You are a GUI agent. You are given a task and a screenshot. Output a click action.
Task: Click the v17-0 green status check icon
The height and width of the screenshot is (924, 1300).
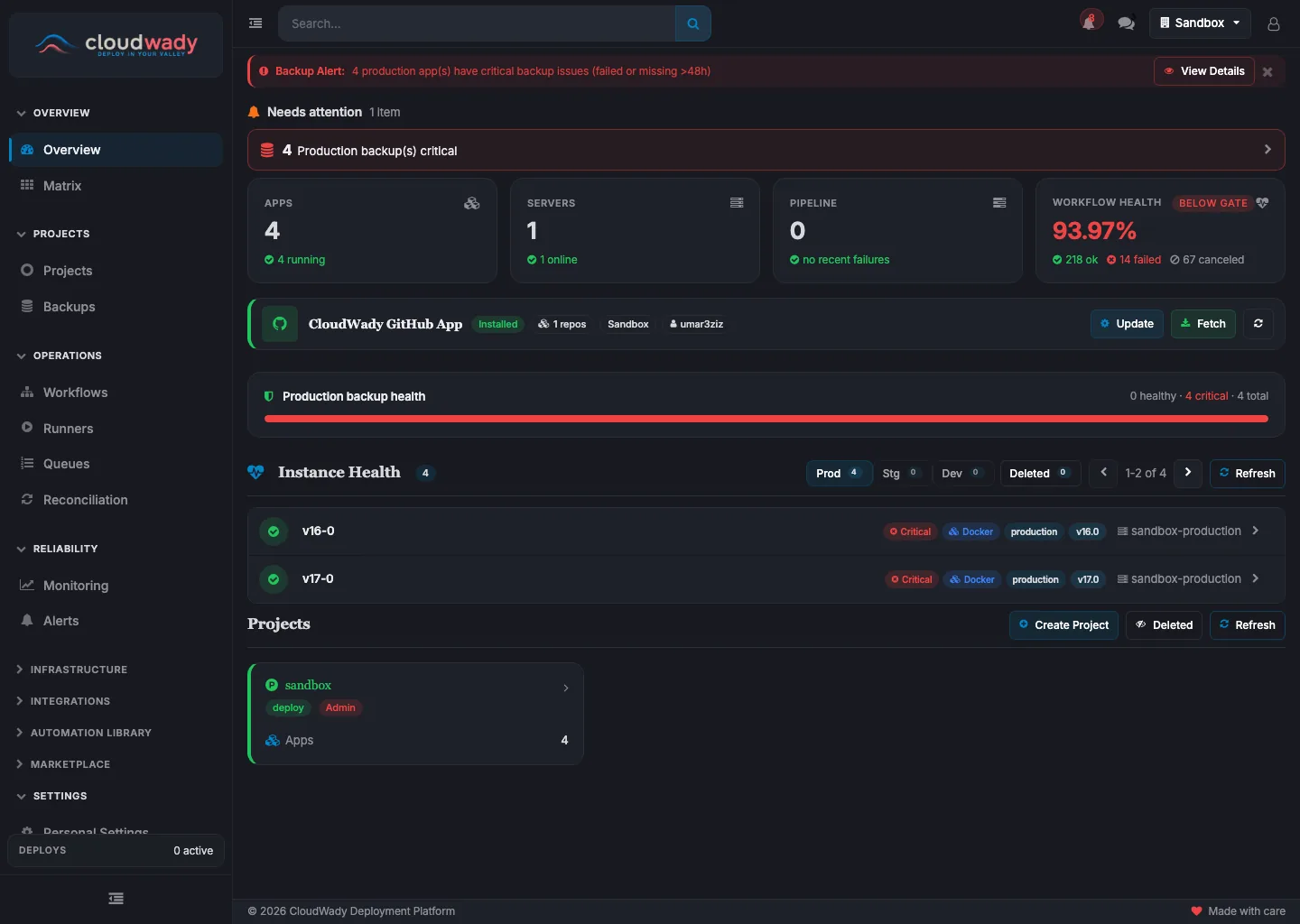pos(274,579)
